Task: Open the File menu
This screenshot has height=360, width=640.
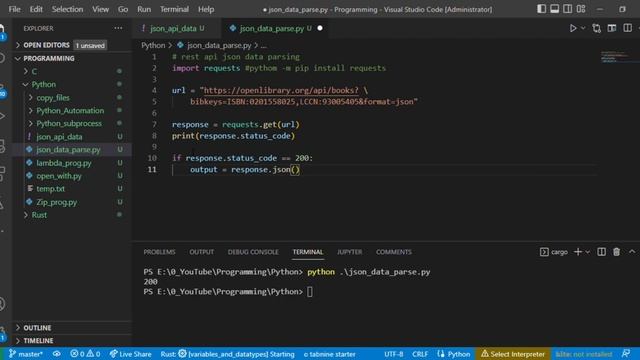Action: (x=14, y=9)
